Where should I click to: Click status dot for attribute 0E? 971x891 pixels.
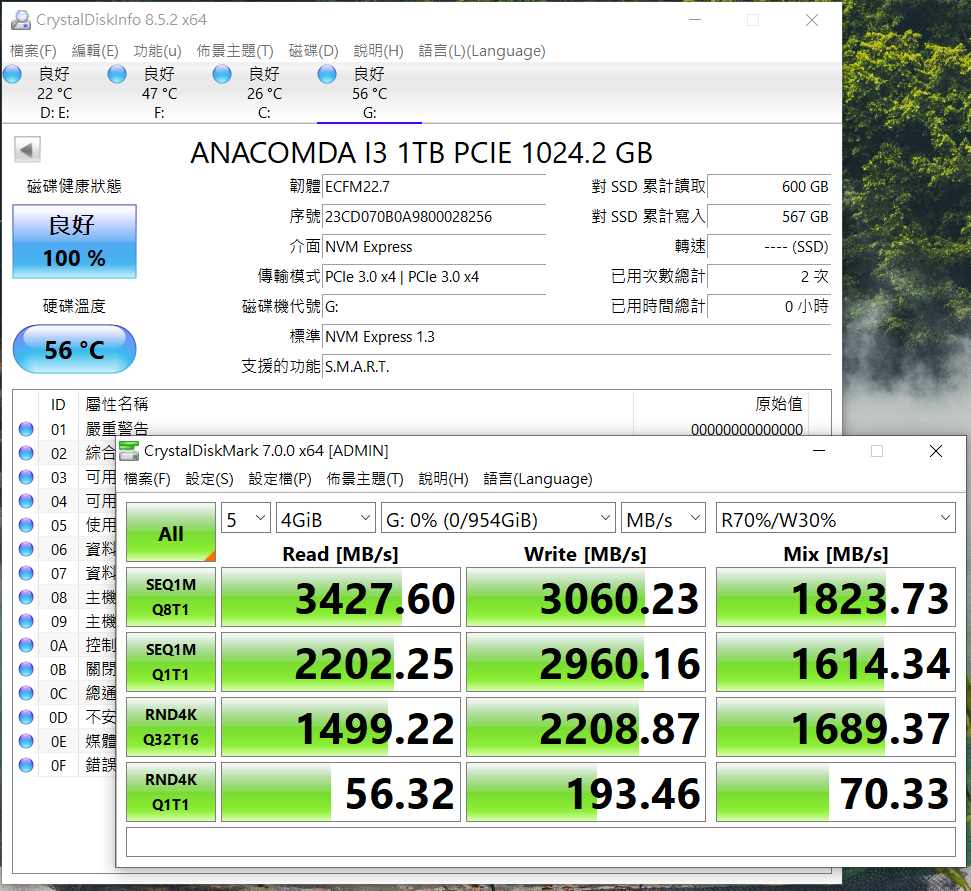pos(26,741)
